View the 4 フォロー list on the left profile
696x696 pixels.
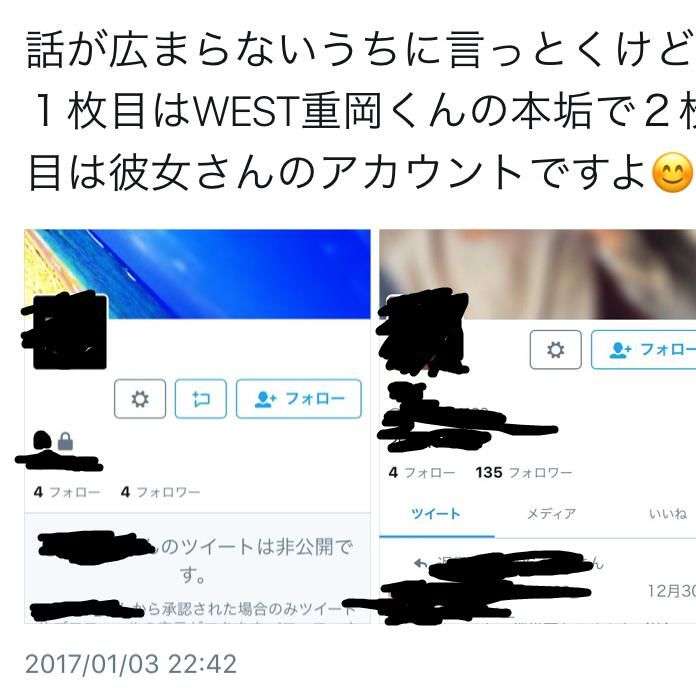(x=67, y=492)
